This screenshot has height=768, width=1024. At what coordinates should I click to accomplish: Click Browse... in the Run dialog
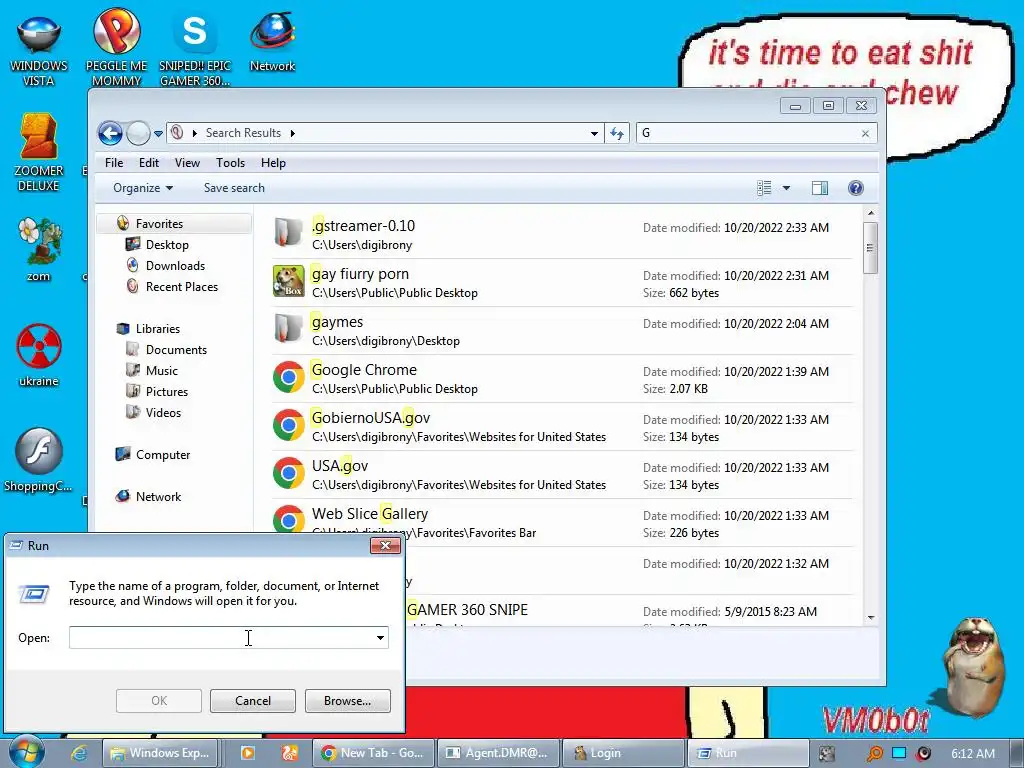click(x=347, y=701)
